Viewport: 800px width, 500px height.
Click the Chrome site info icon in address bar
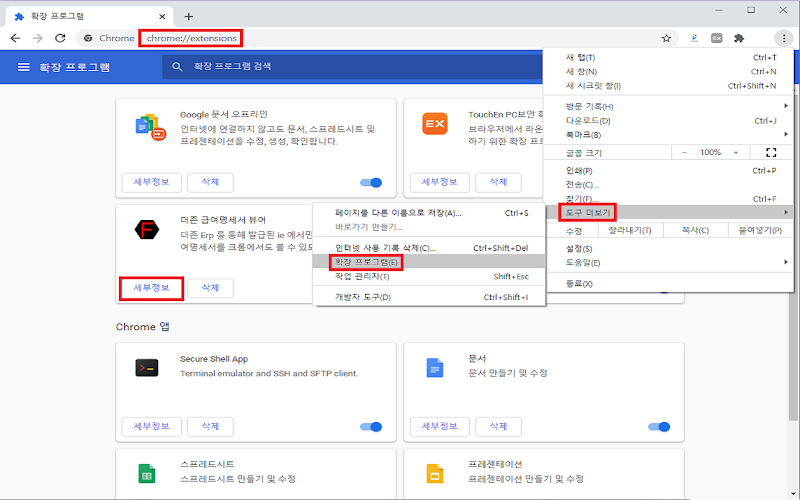[x=88, y=38]
